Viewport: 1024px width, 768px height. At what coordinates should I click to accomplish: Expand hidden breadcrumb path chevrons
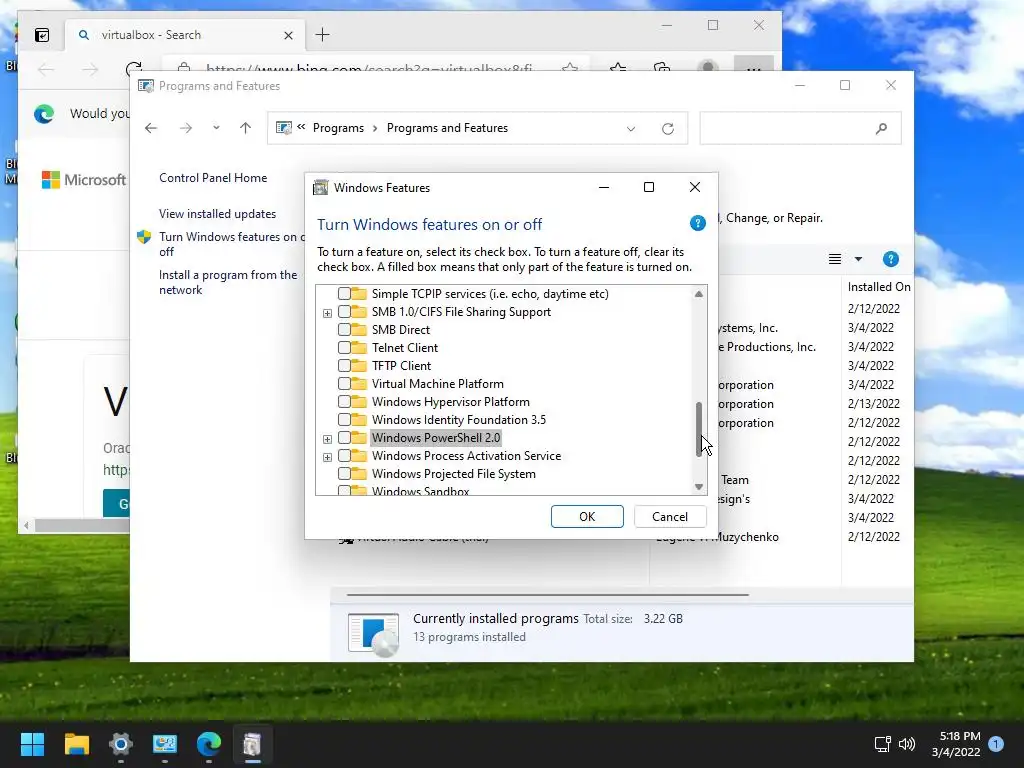pos(301,127)
